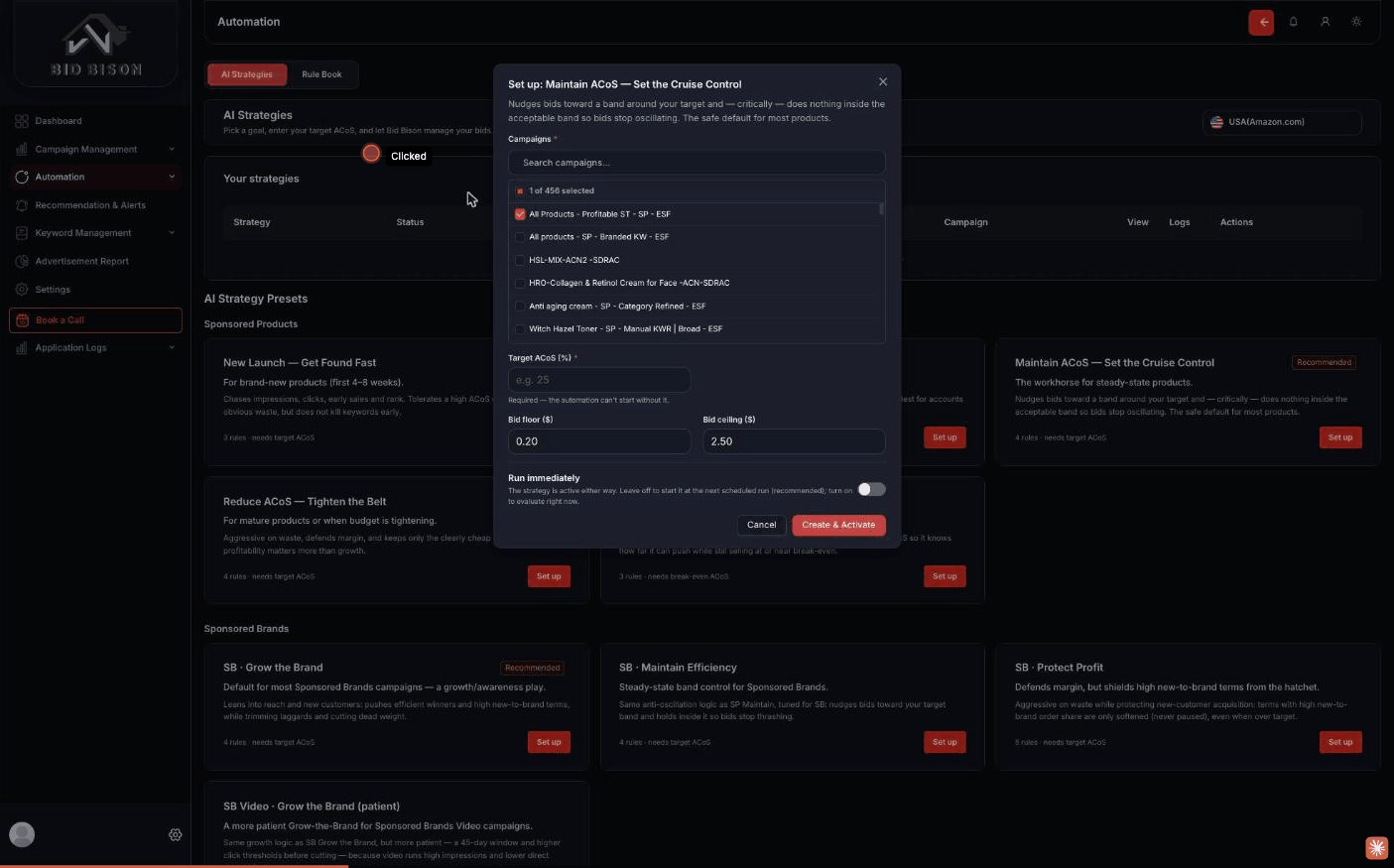1394x868 pixels.
Task: Click the Actions column header
Action: pyautogui.click(x=1236, y=222)
